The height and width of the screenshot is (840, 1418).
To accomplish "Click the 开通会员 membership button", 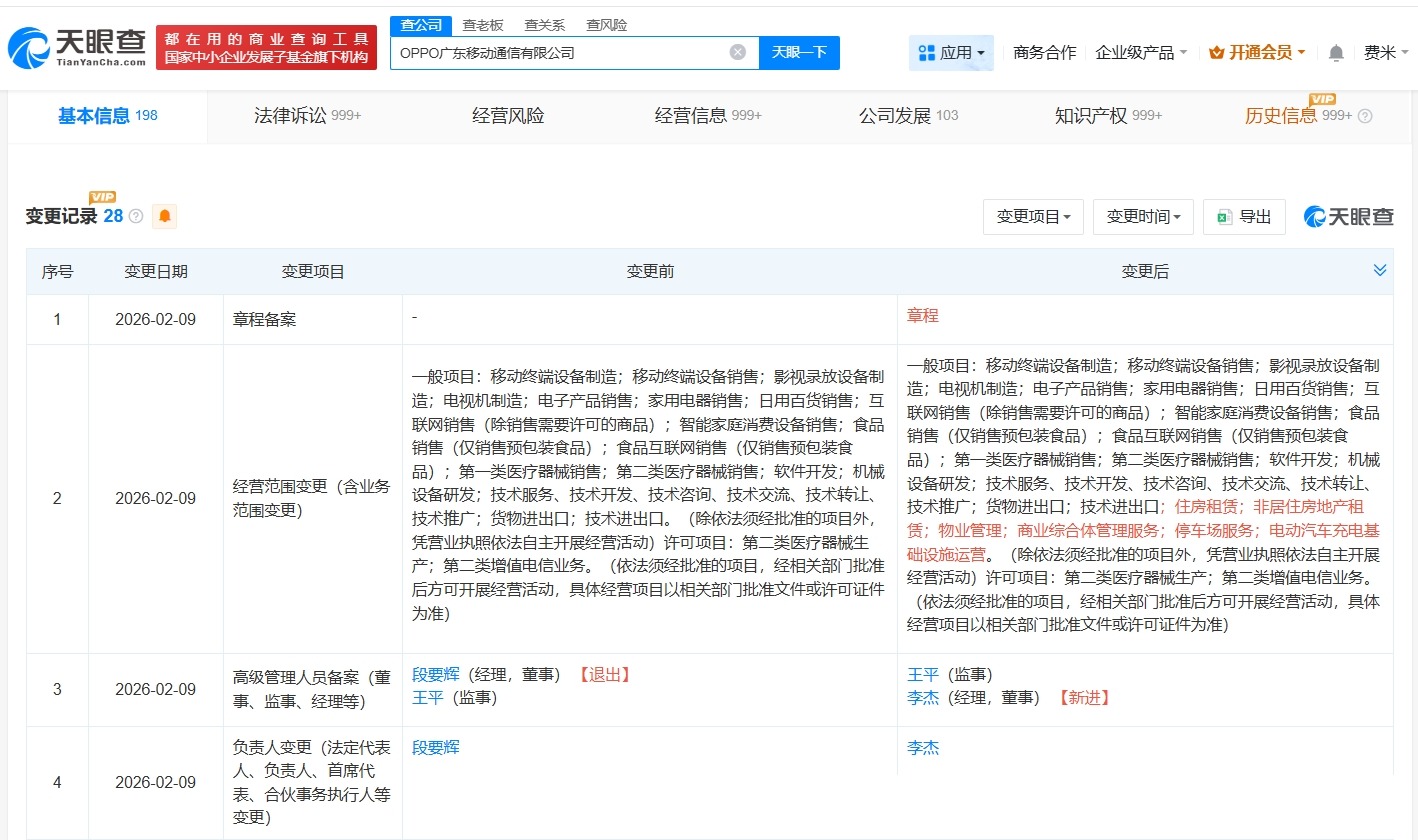I will (1257, 52).
